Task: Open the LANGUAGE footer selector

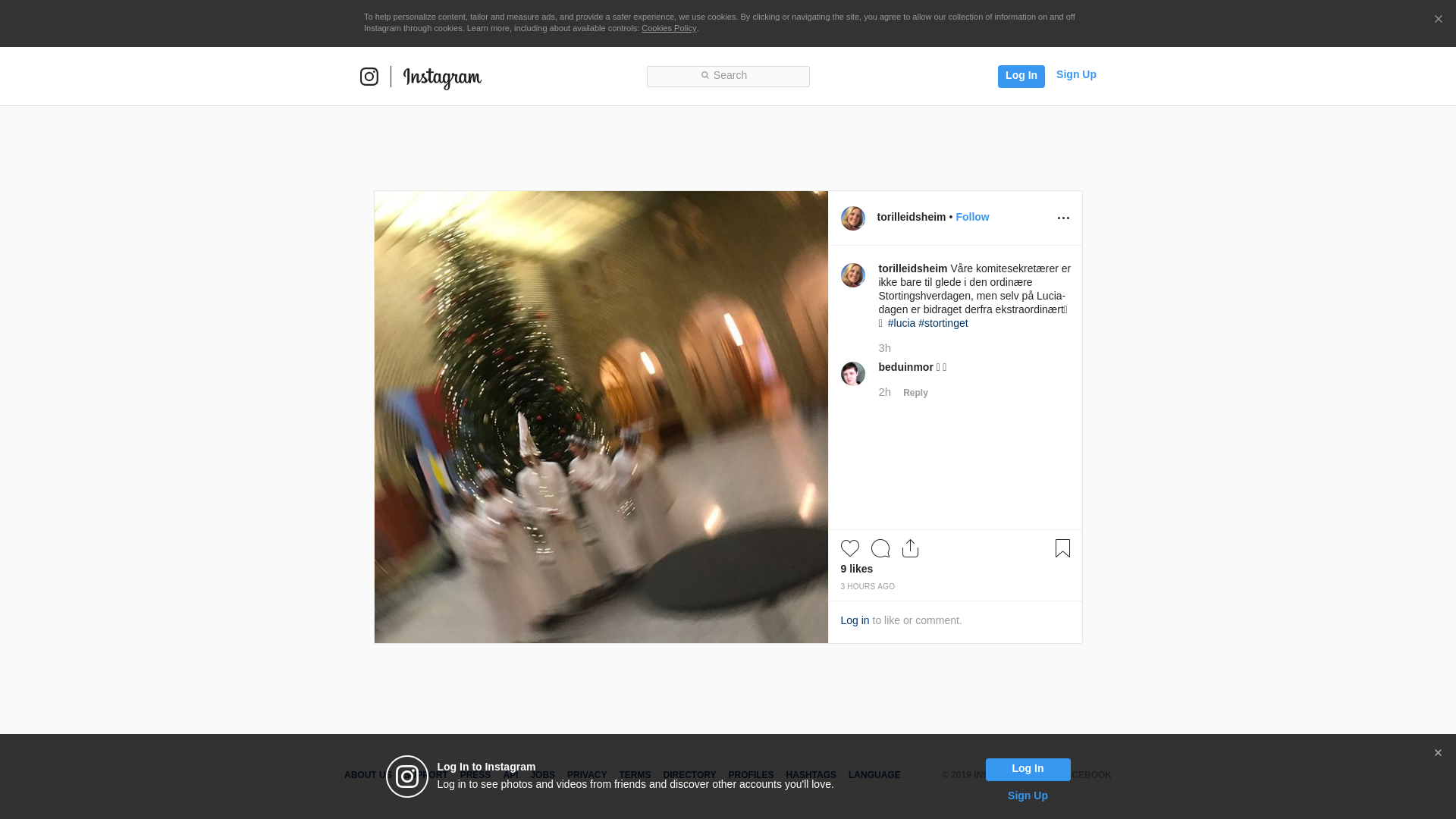Action: coord(874,775)
